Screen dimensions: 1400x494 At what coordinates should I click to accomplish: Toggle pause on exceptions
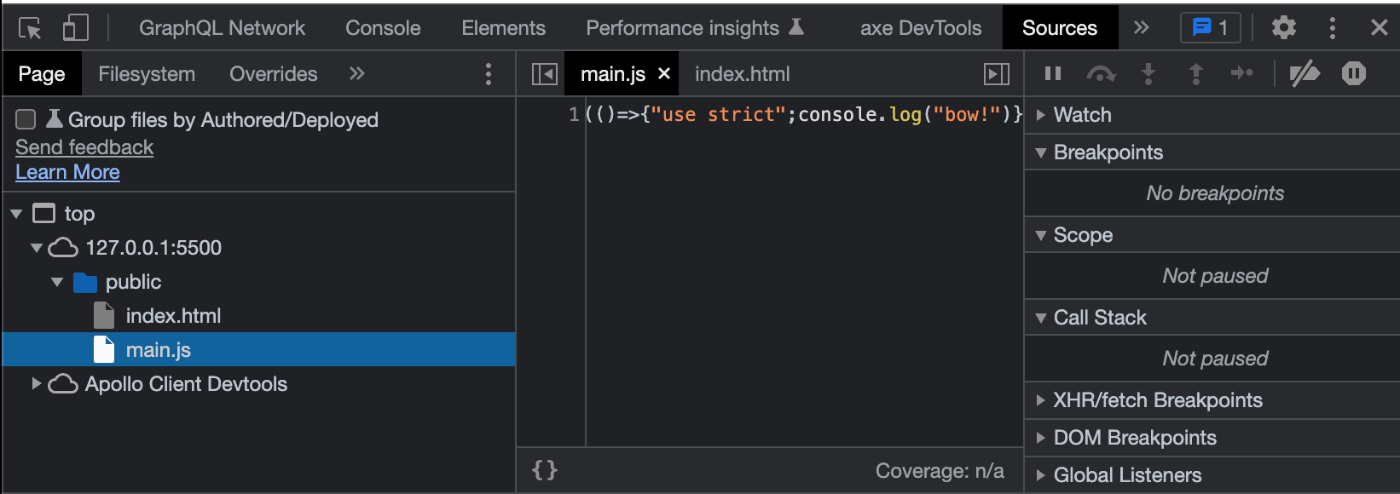point(1354,73)
